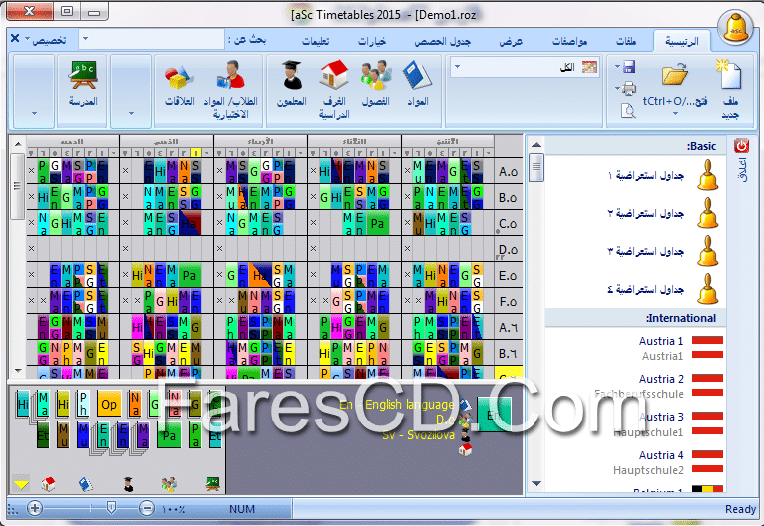Select the orange Op unplaced card

point(109,405)
